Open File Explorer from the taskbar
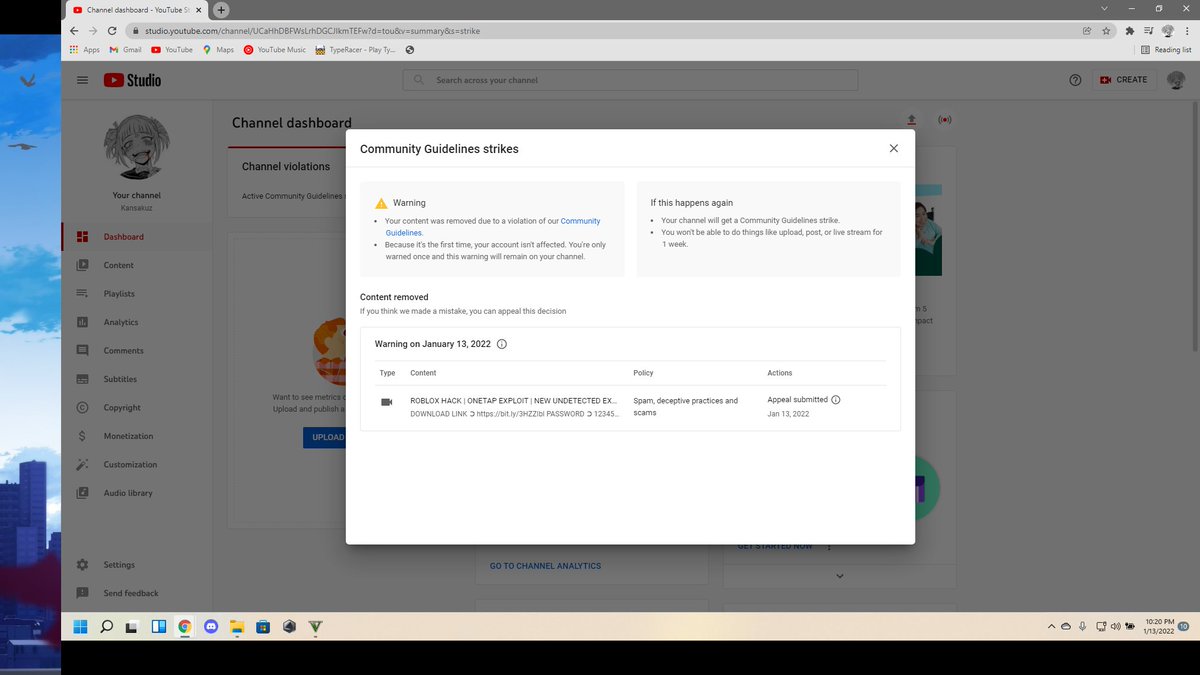Image resolution: width=1200 pixels, height=675 pixels. (x=237, y=627)
